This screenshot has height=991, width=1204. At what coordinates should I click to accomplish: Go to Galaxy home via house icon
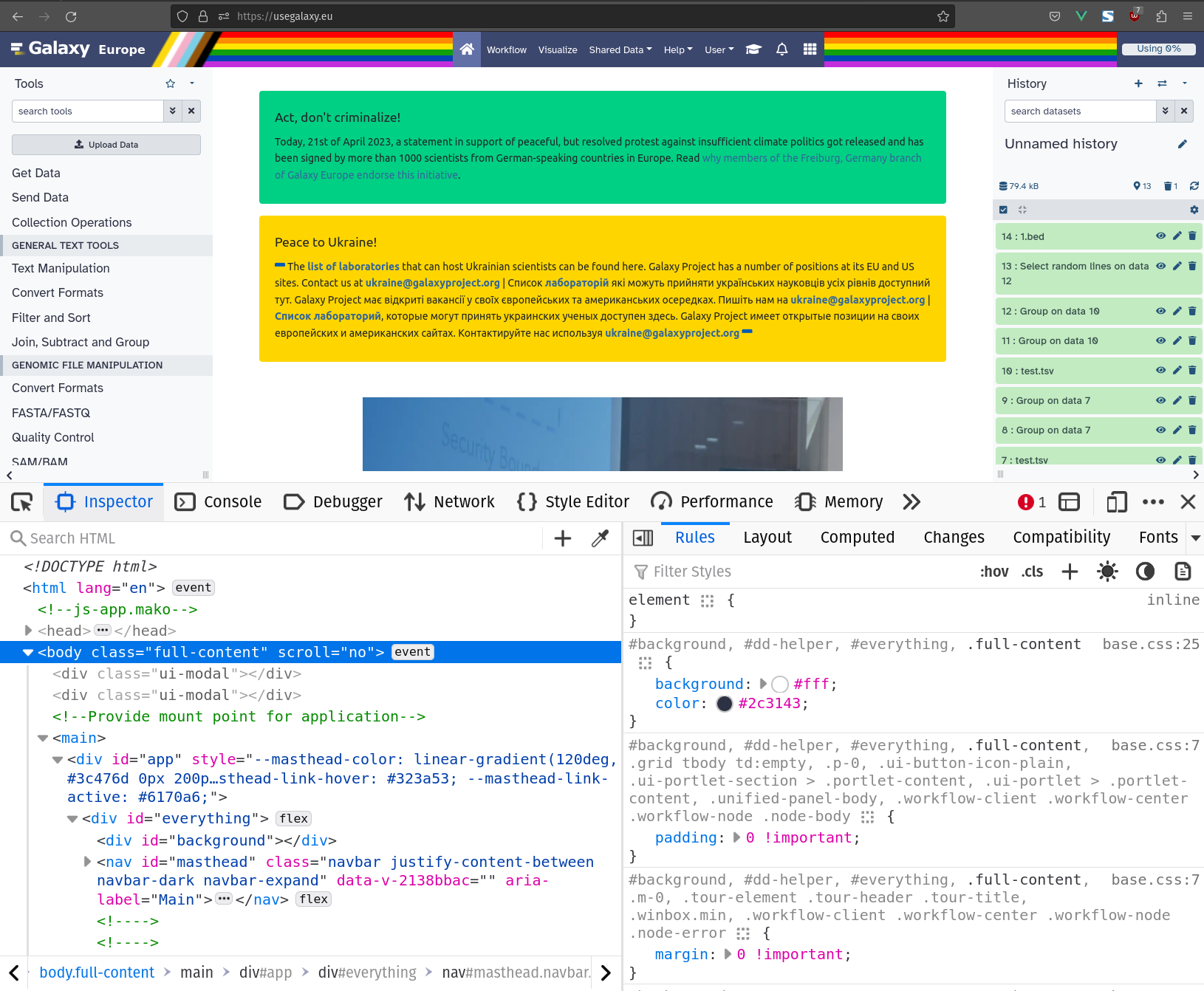click(x=467, y=49)
